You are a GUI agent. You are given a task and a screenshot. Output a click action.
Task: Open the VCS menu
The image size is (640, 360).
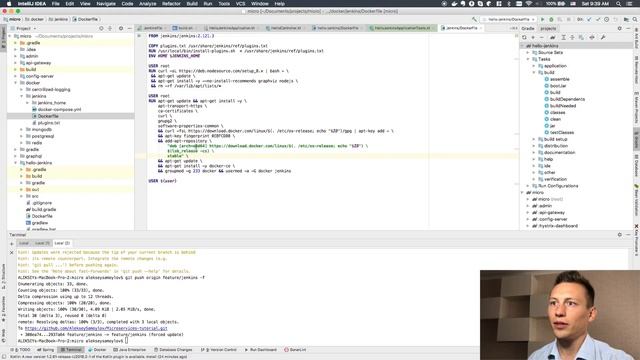[x=240, y=4]
